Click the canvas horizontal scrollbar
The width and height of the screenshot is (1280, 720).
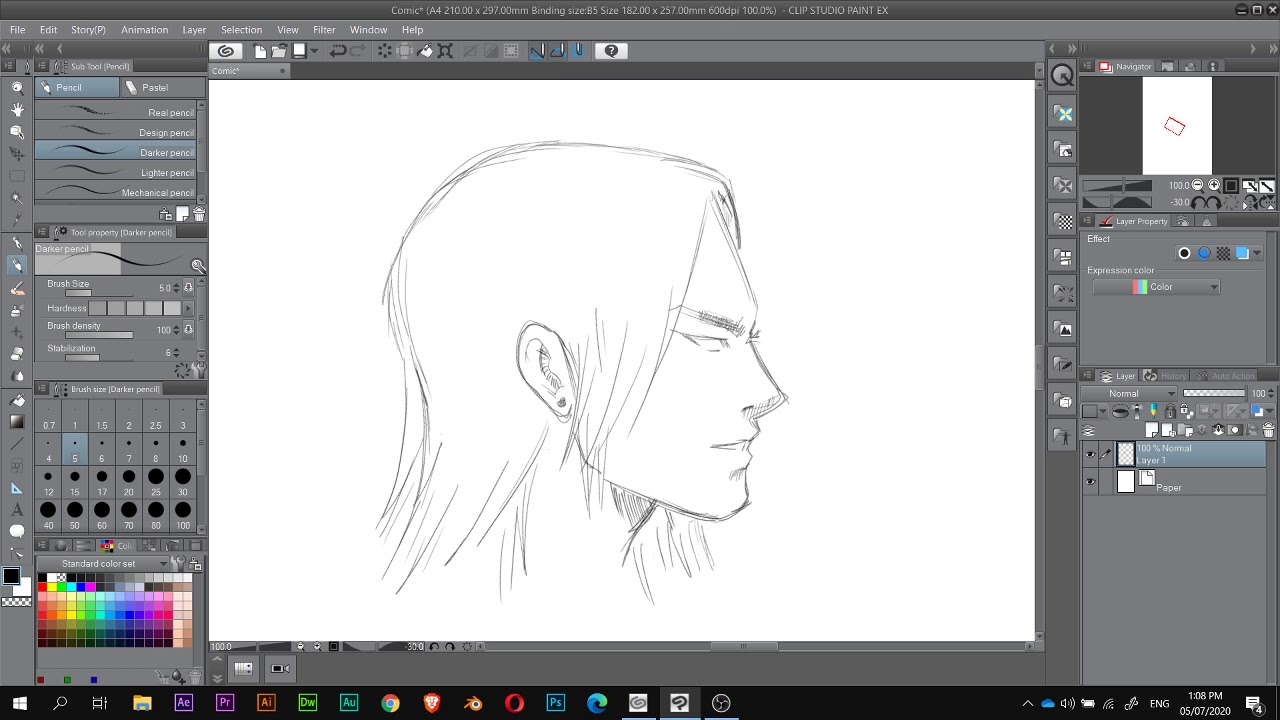[744, 647]
